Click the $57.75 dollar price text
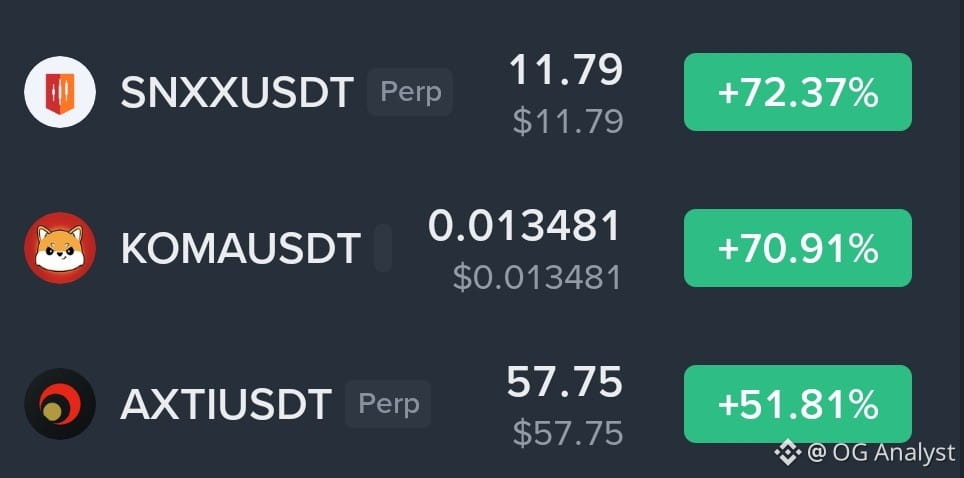964x478 pixels. [x=568, y=433]
